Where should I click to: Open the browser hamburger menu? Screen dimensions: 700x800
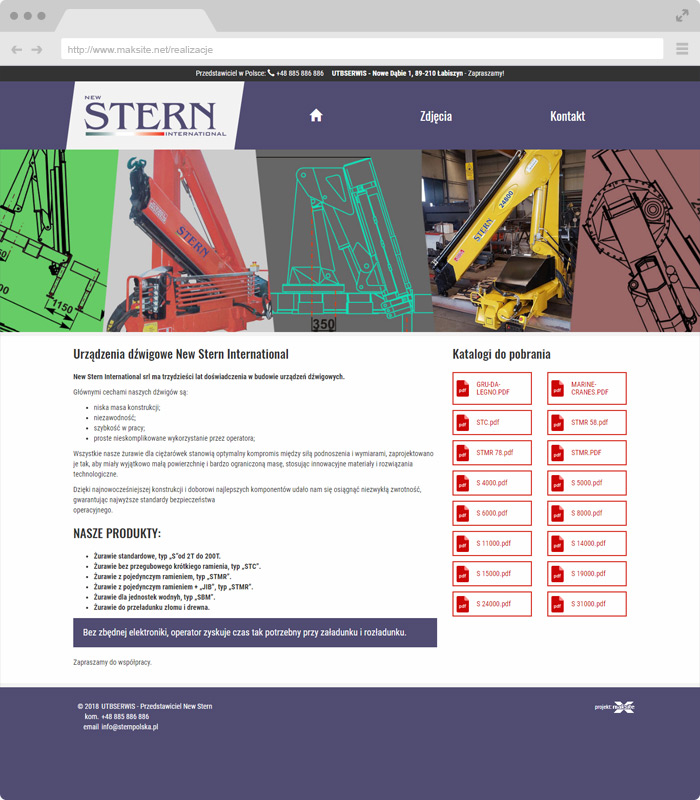pos(682,49)
